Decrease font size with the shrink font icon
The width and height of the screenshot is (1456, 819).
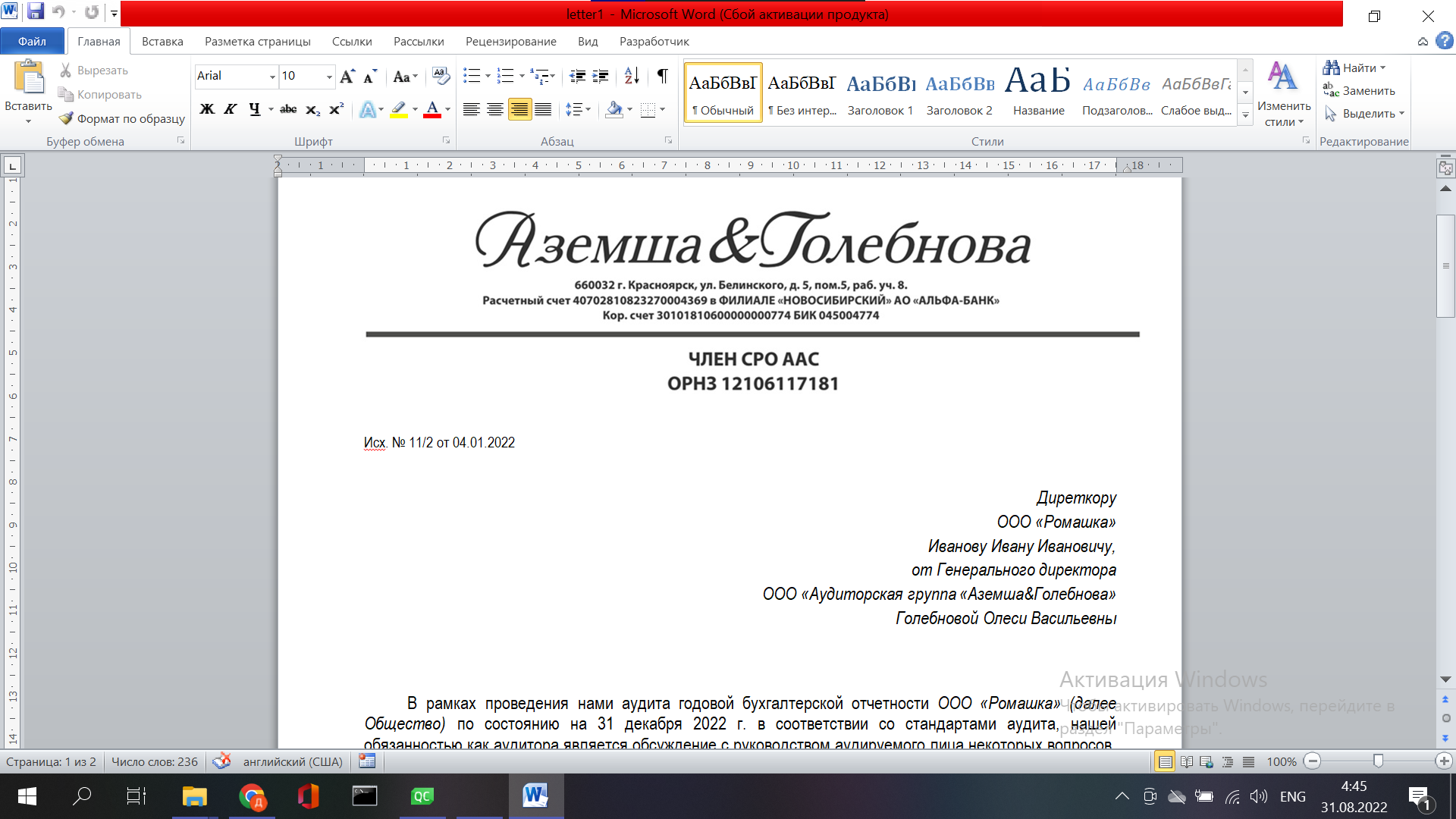[370, 76]
